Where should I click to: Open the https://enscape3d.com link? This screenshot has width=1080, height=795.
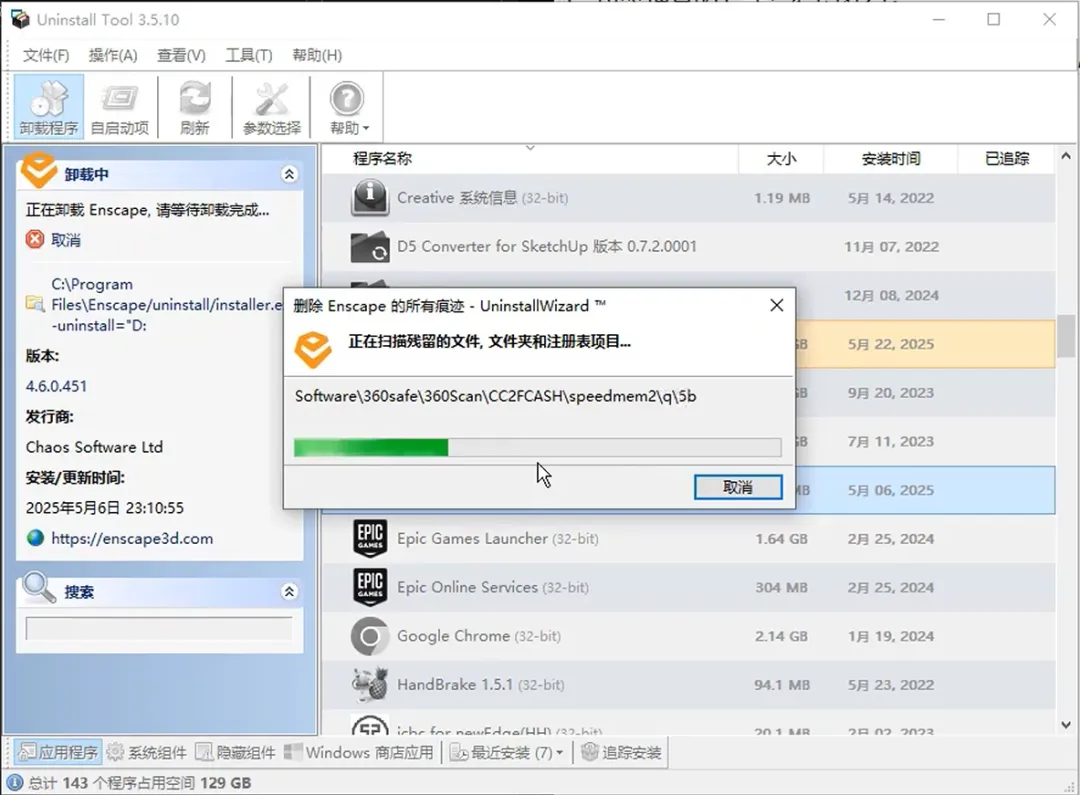(x=132, y=538)
